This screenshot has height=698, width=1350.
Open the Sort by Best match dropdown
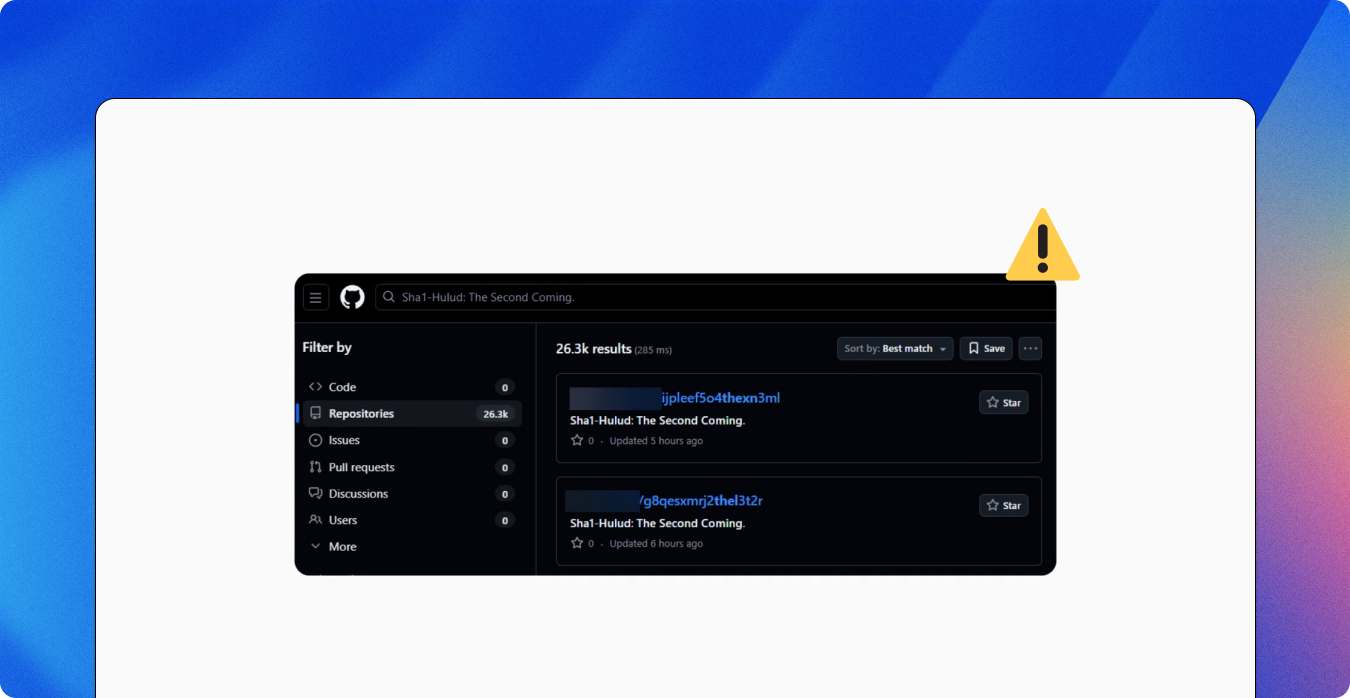point(895,349)
